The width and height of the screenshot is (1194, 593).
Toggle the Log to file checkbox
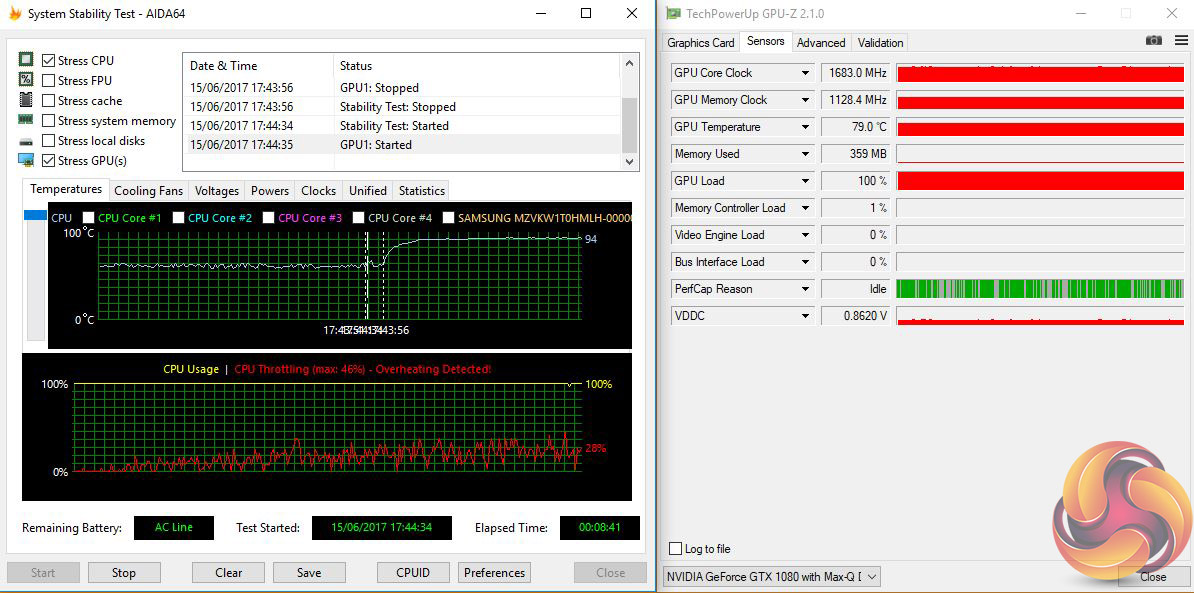(676, 549)
